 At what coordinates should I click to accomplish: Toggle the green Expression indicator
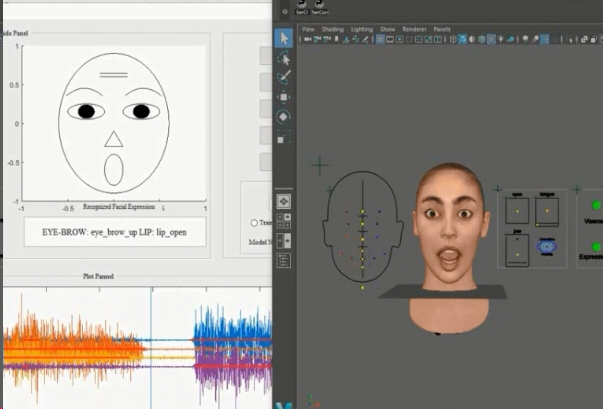596,246
